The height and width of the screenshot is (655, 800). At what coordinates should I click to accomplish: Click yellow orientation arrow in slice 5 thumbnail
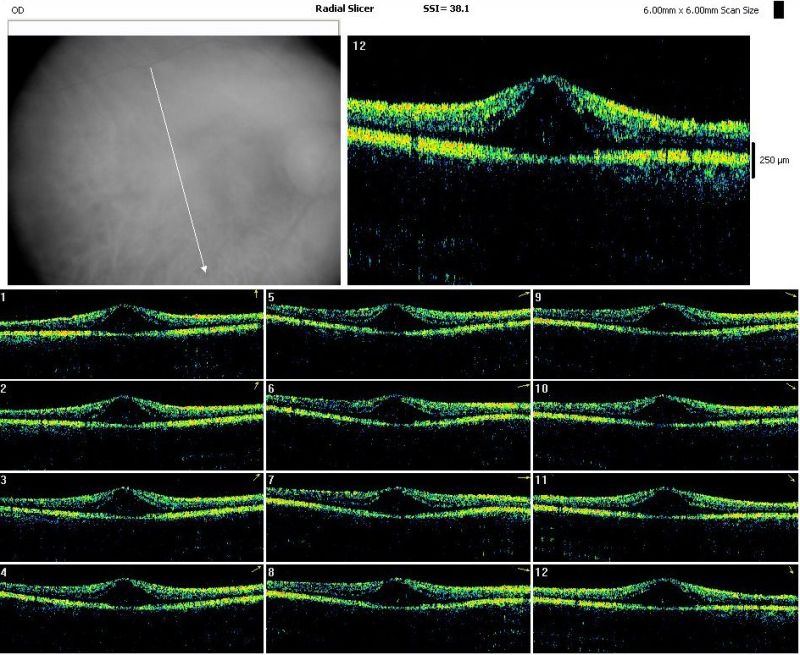(x=523, y=296)
